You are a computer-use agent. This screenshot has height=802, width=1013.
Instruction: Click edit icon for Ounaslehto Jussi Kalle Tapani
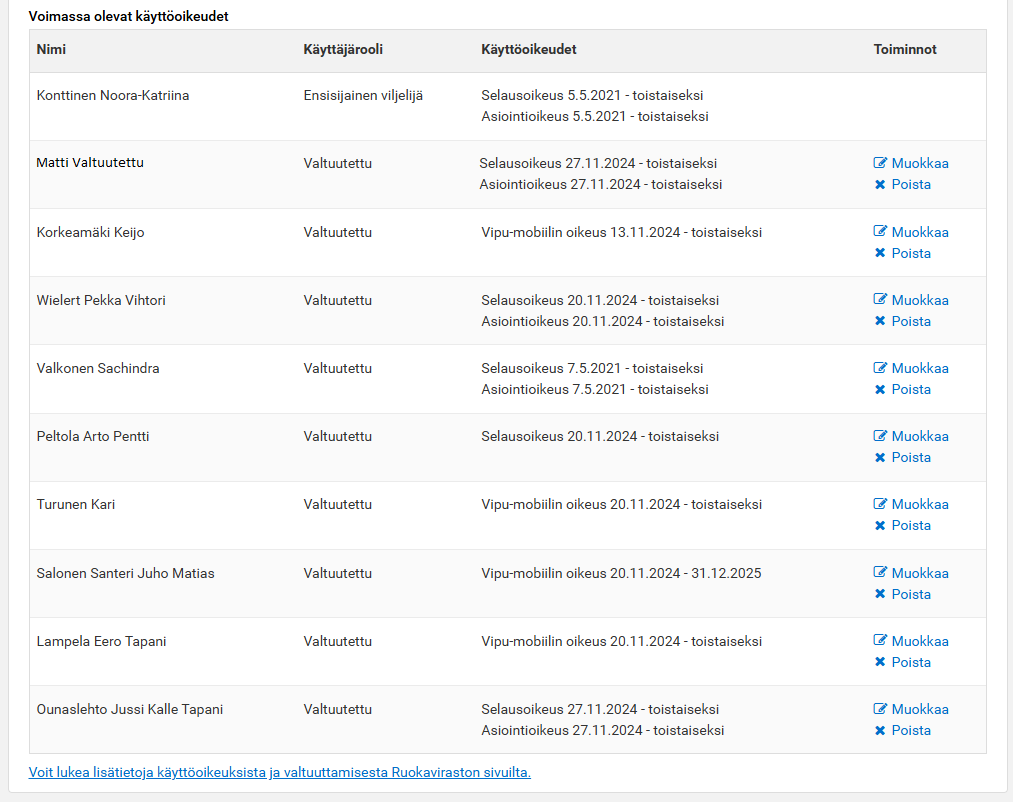(880, 709)
